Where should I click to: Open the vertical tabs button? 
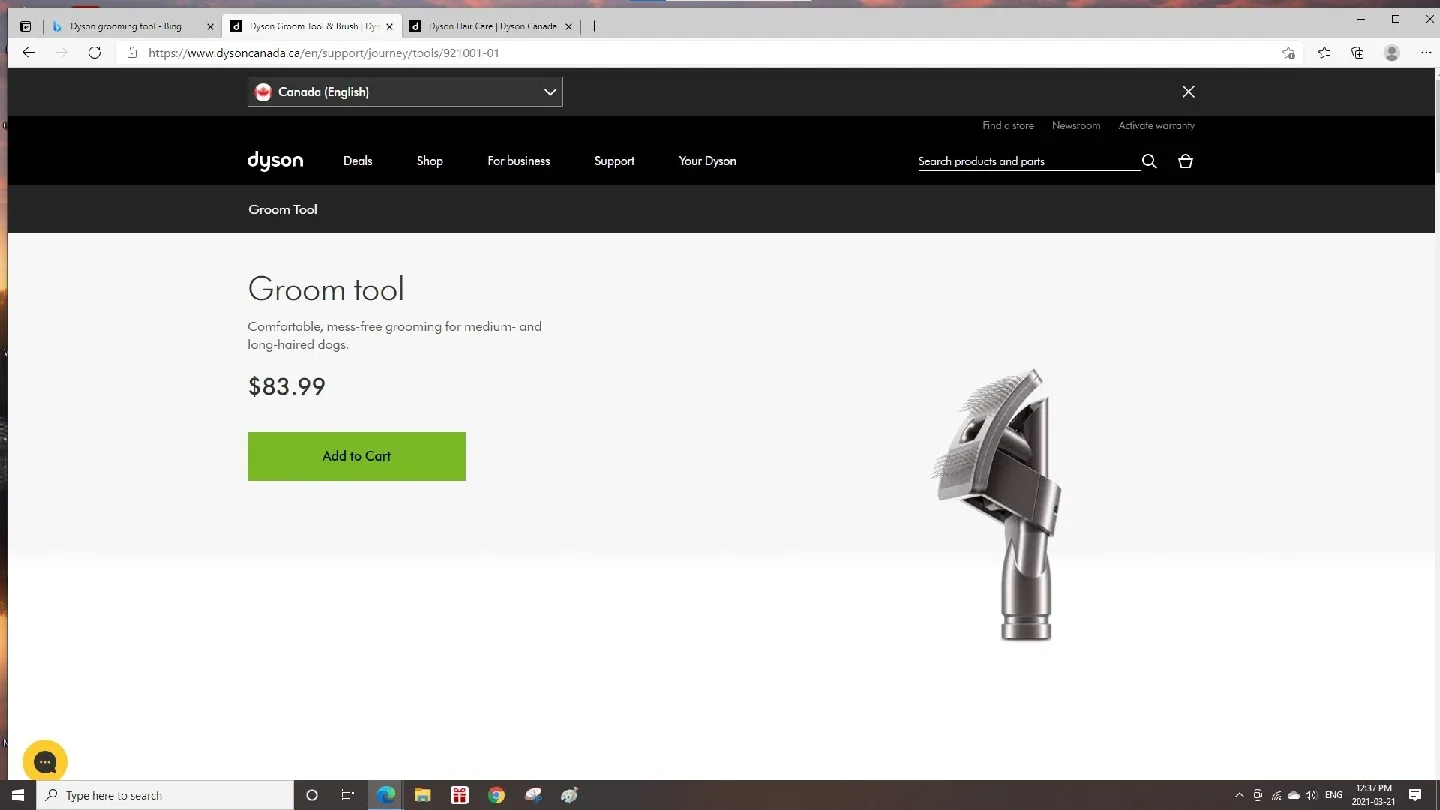click(x=25, y=26)
